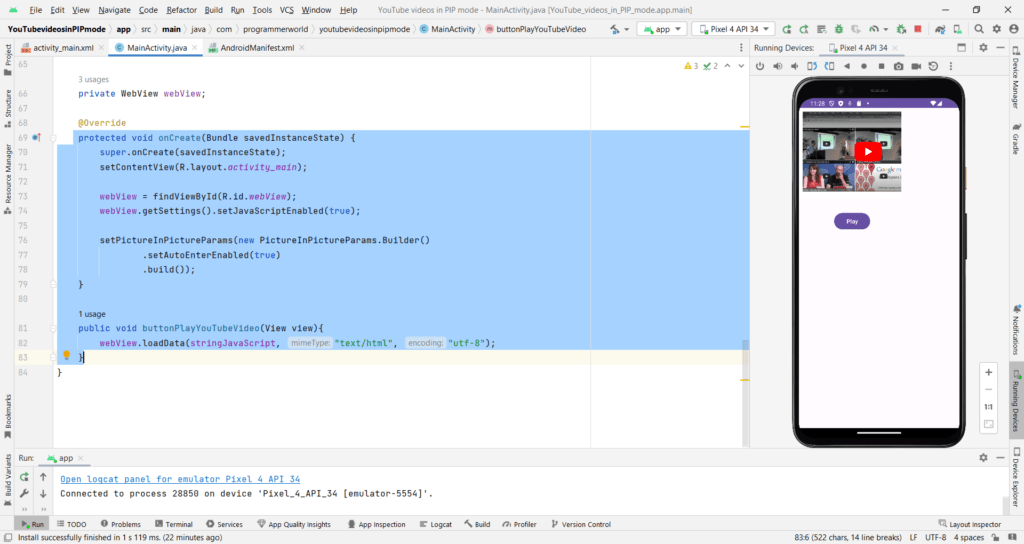The image size is (1024, 544).
Task: Go to previous highlighted error arrow up
Action: pos(728,66)
